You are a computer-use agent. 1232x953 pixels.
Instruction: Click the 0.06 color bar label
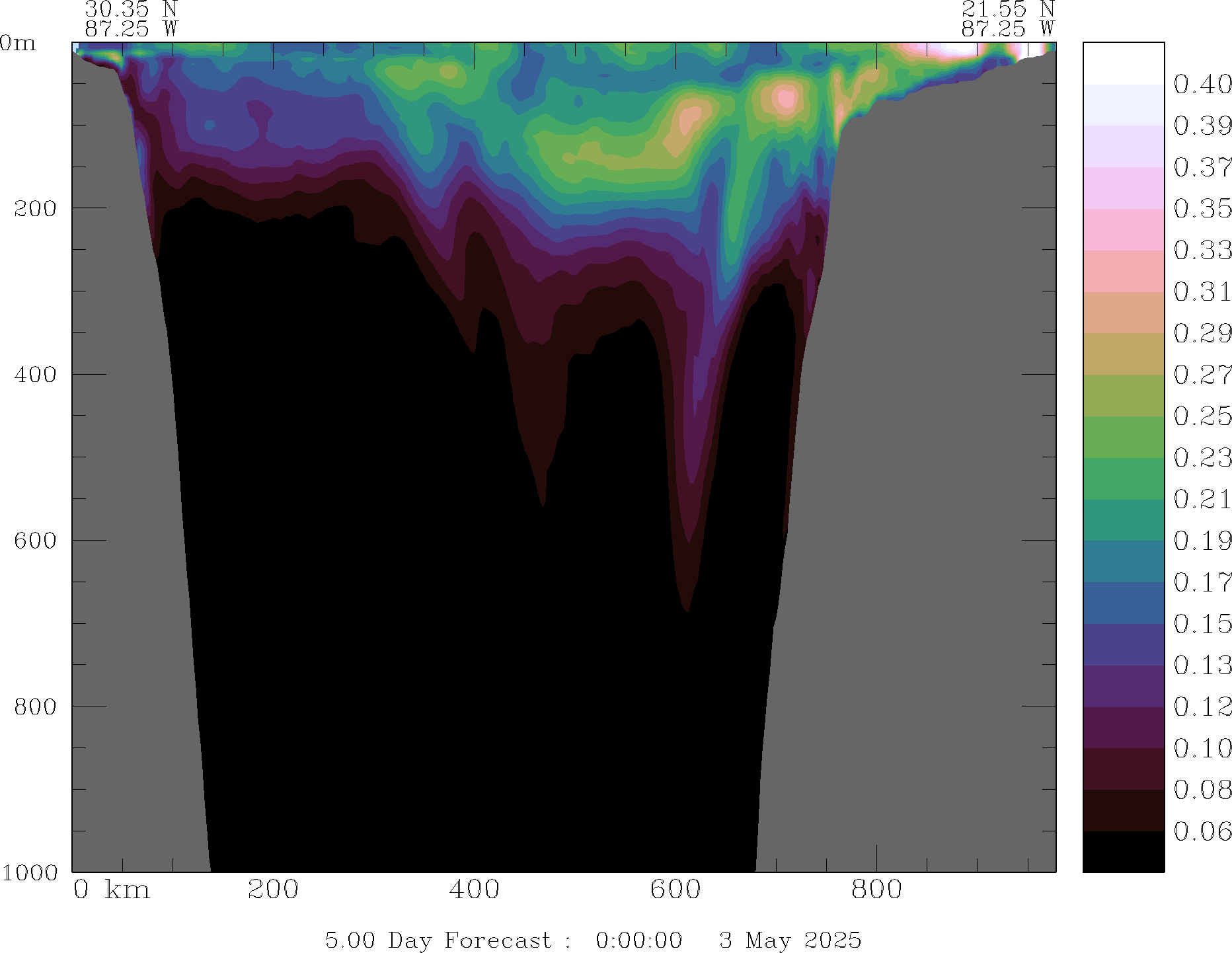1202,831
